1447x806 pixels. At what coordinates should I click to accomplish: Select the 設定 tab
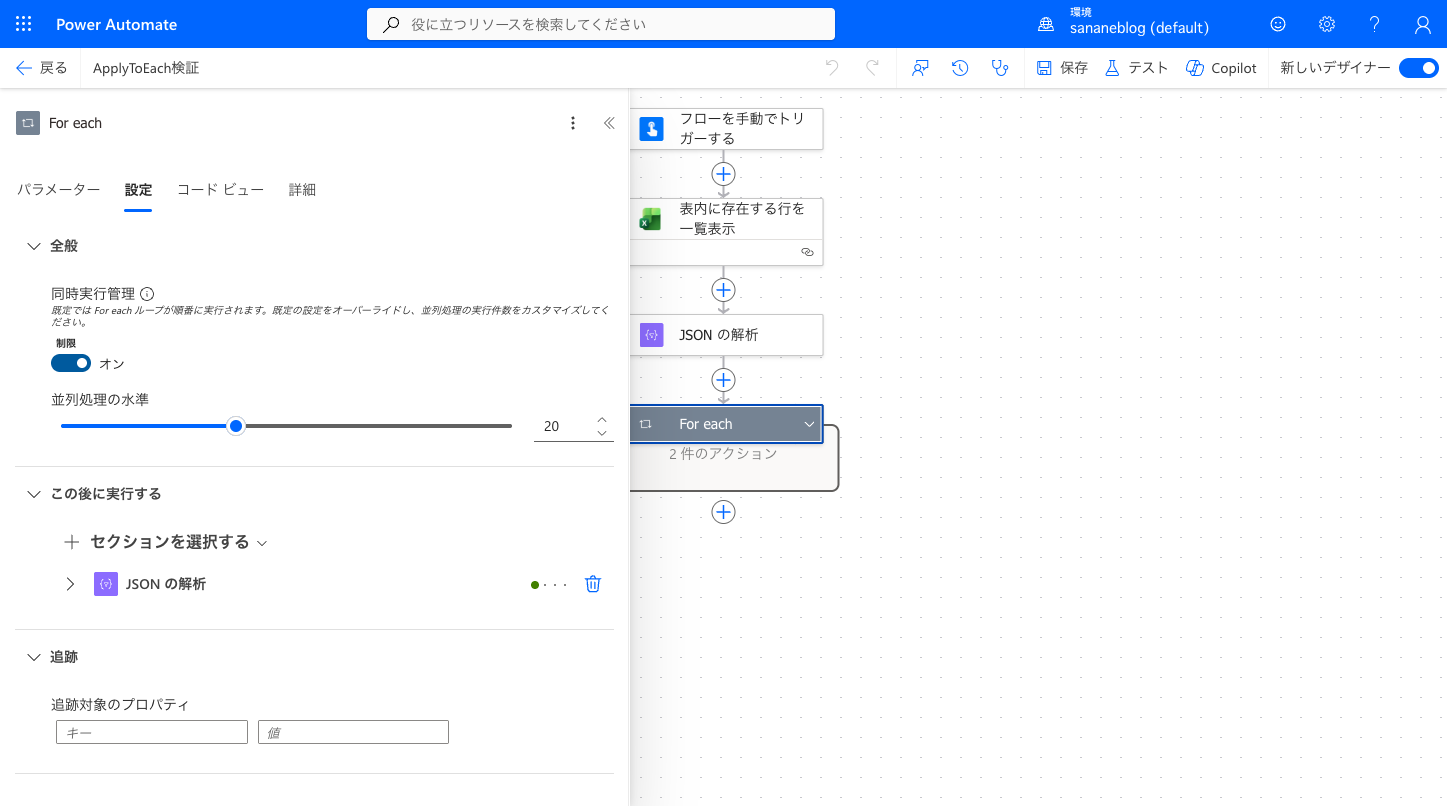[138, 190]
